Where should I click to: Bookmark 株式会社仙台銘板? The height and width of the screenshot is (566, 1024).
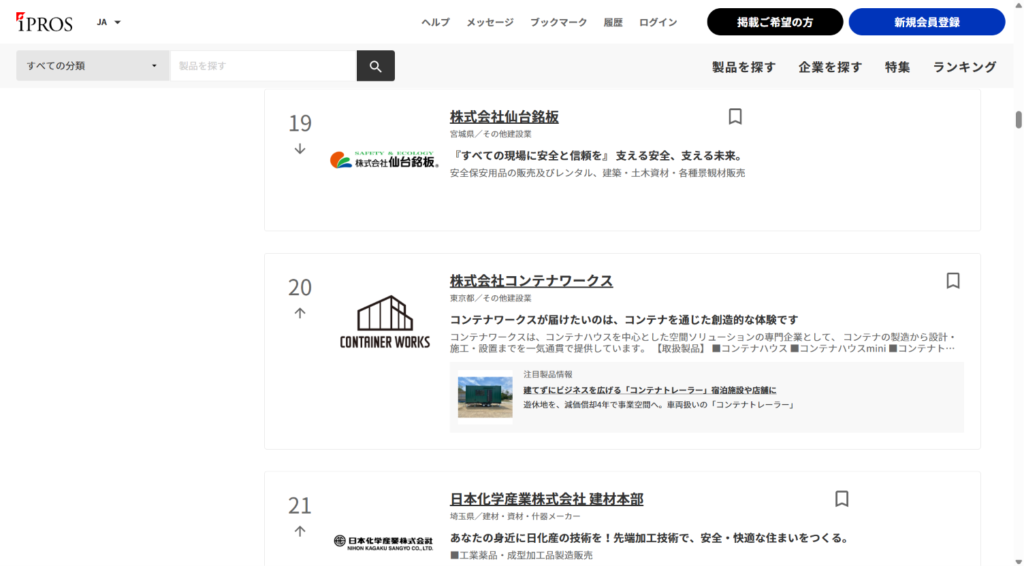click(x=735, y=116)
